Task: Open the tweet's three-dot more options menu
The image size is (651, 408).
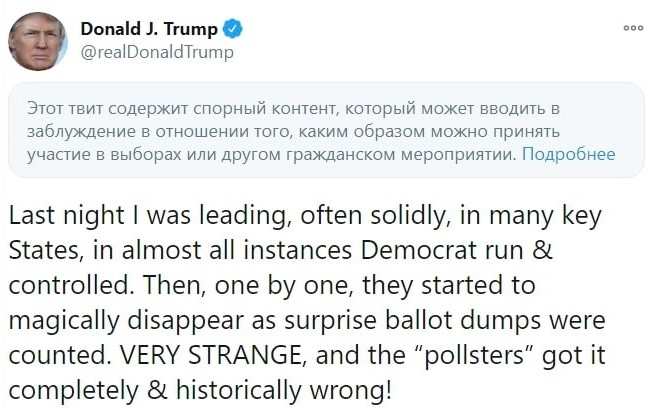Action: [x=631, y=31]
